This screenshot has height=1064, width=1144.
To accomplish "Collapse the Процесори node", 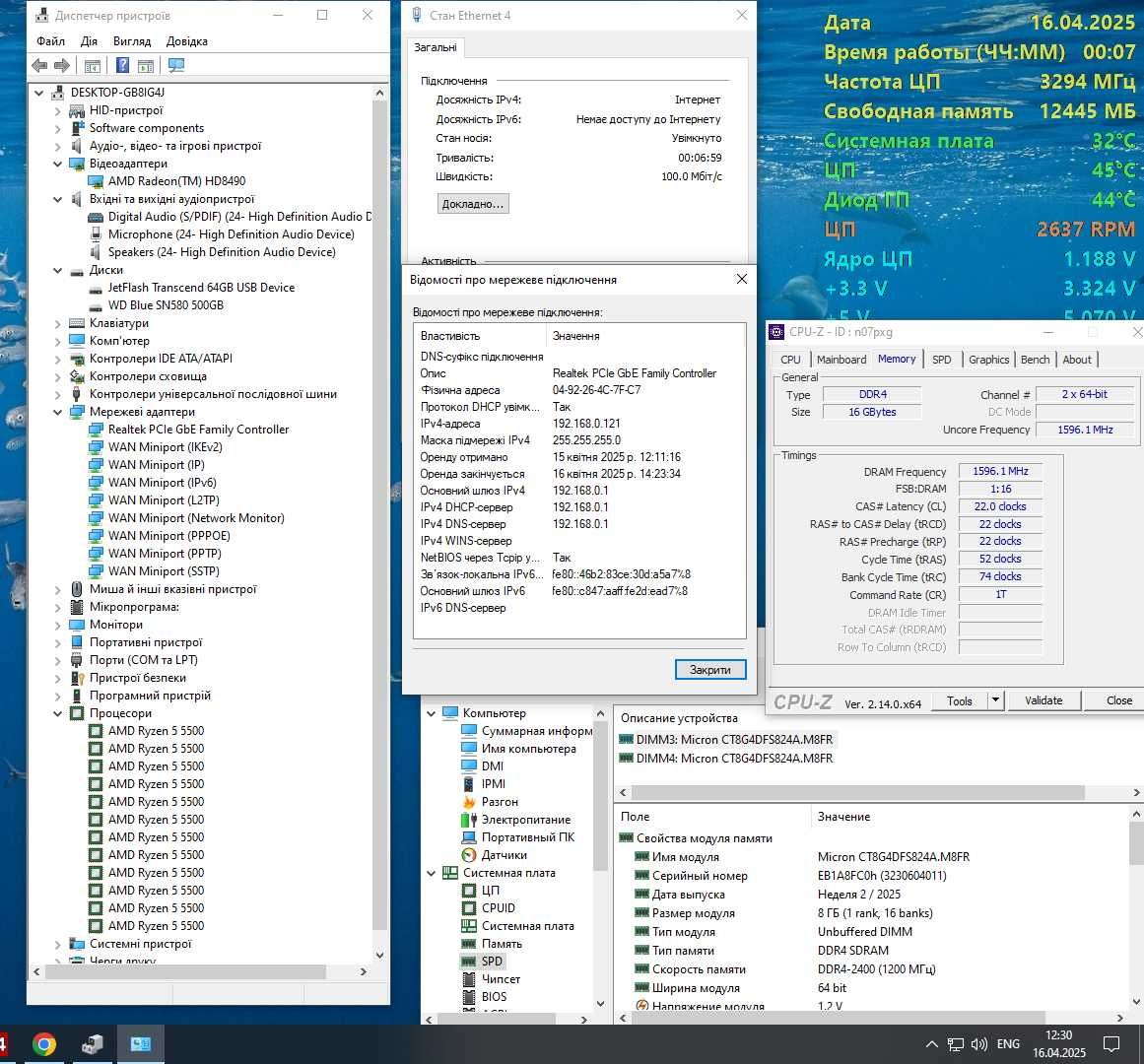I will click(57, 713).
